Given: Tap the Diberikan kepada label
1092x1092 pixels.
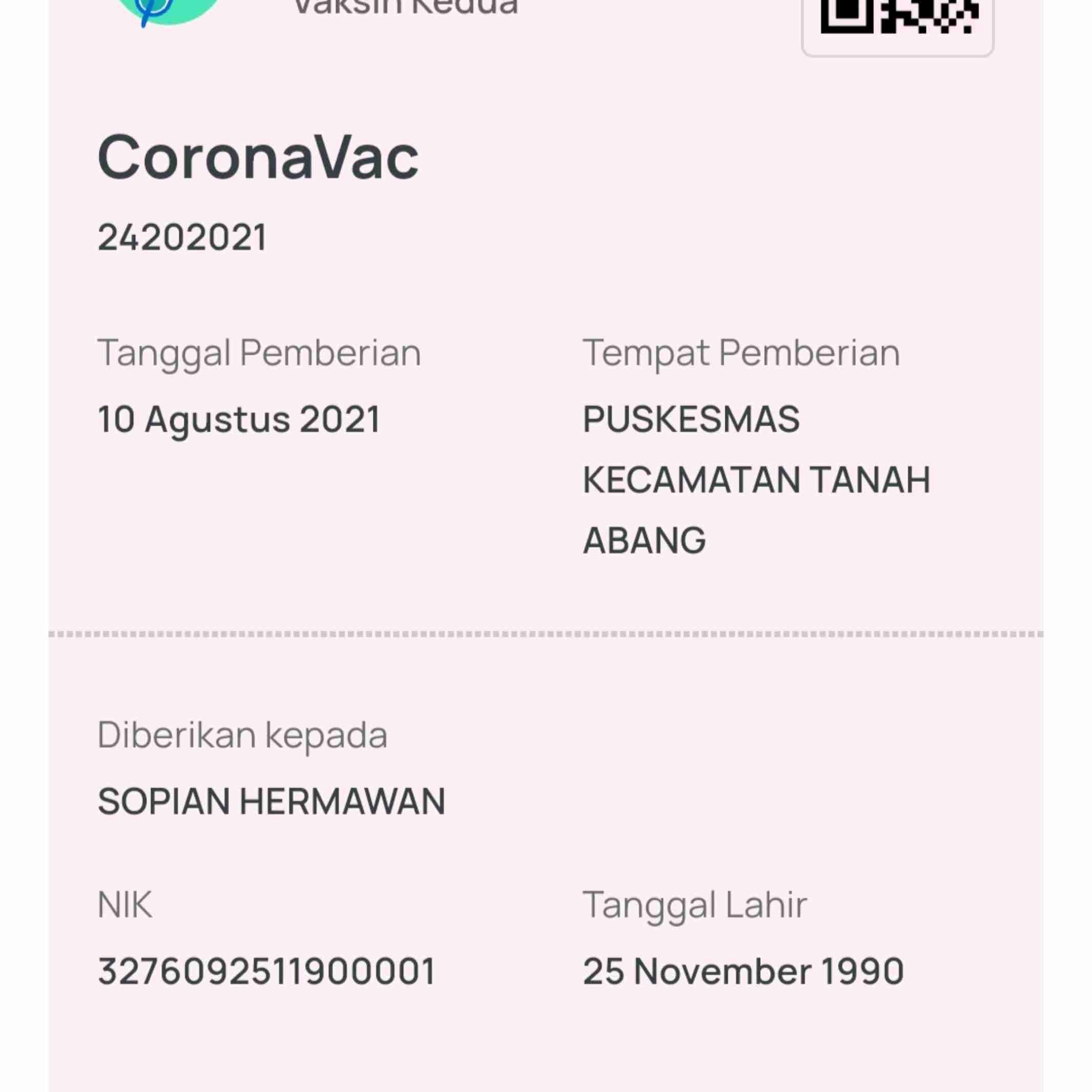Looking at the screenshot, I should pos(242,736).
